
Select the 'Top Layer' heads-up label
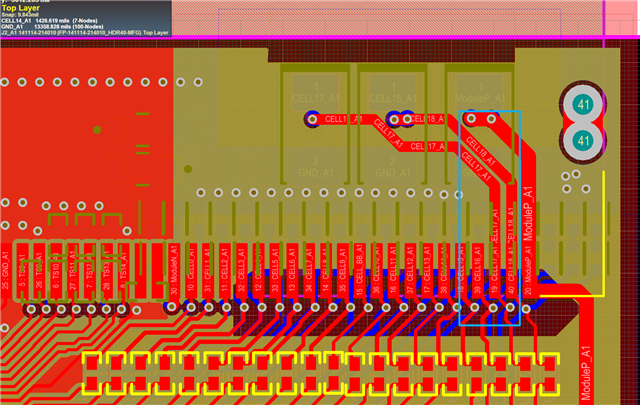coord(20,8)
